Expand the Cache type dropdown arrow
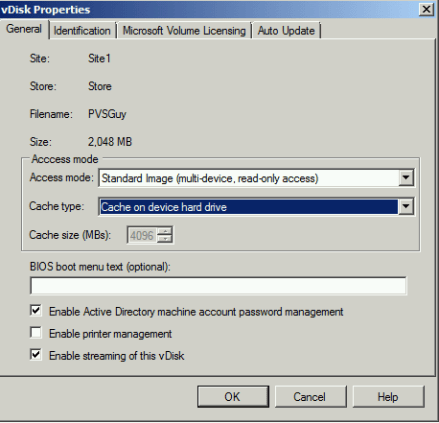 (406, 207)
